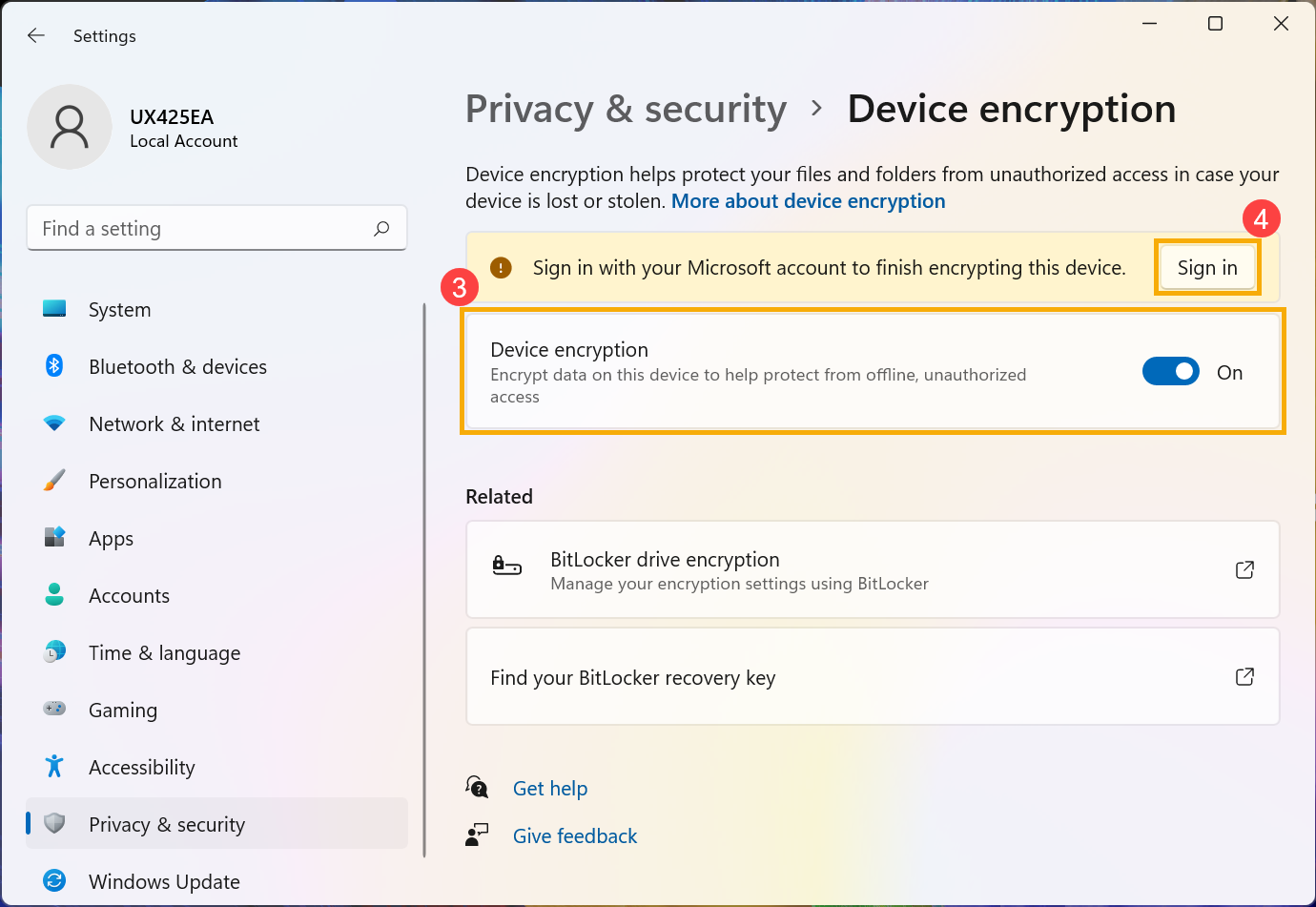Image resolution: width=1316 pixels, height=907 pixels.
Task: Open the More about device encryption link
Action: pos(808,200)
